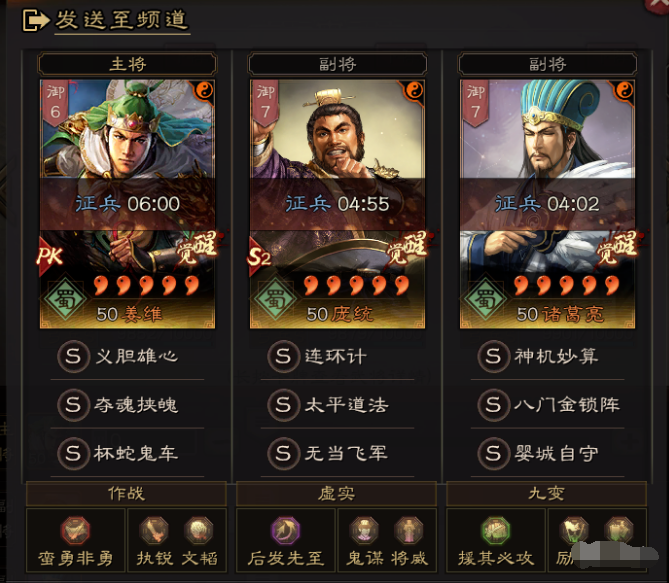This screenshot has width=669, height=583.
Task: Select the 义胆雄心 skill entry
Action: [x=127, y=356]
